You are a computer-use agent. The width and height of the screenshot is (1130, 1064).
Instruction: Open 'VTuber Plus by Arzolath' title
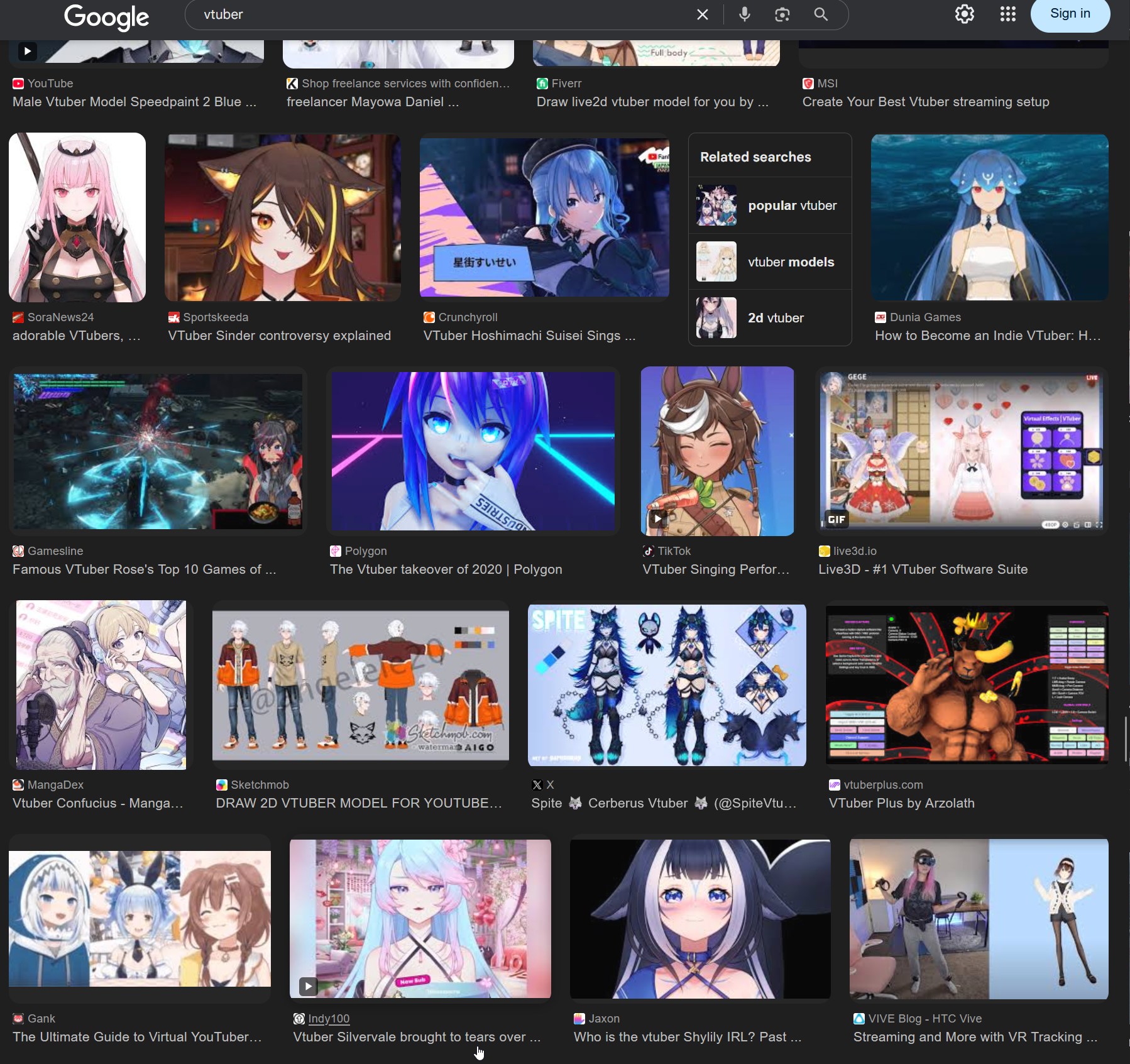902,803
